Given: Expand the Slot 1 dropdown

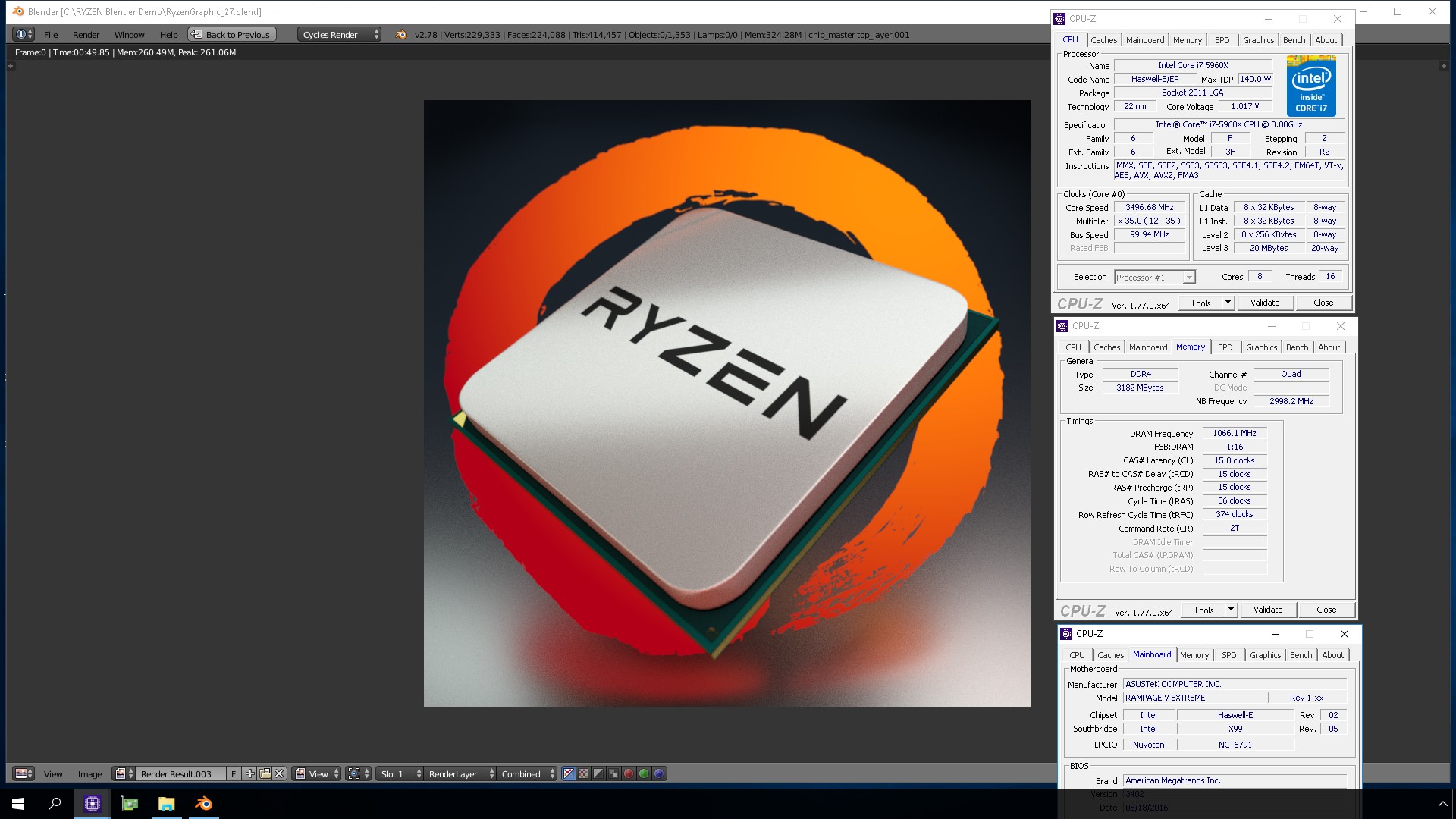Looking at the screenshot, I should pos(400,774).
